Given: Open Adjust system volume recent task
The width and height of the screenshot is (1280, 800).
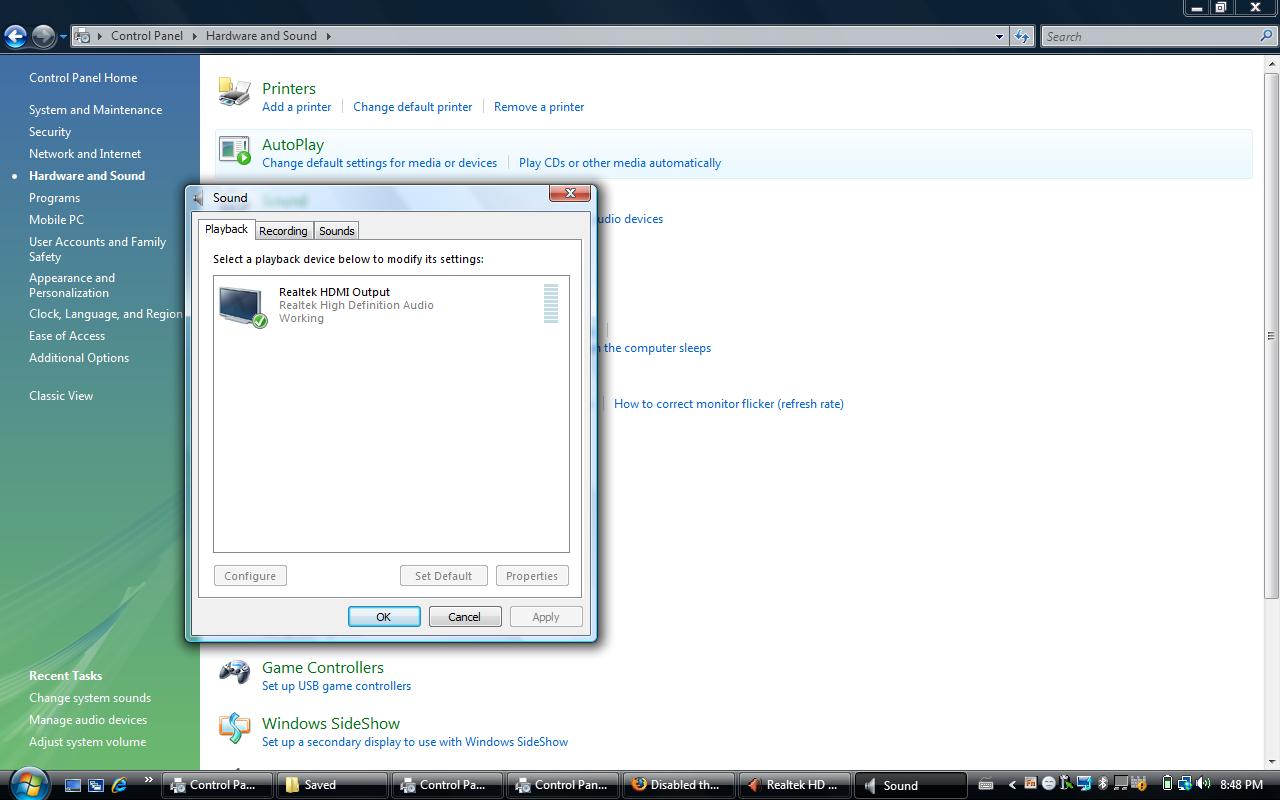Looking at the screenshot, I should [87, 742].
